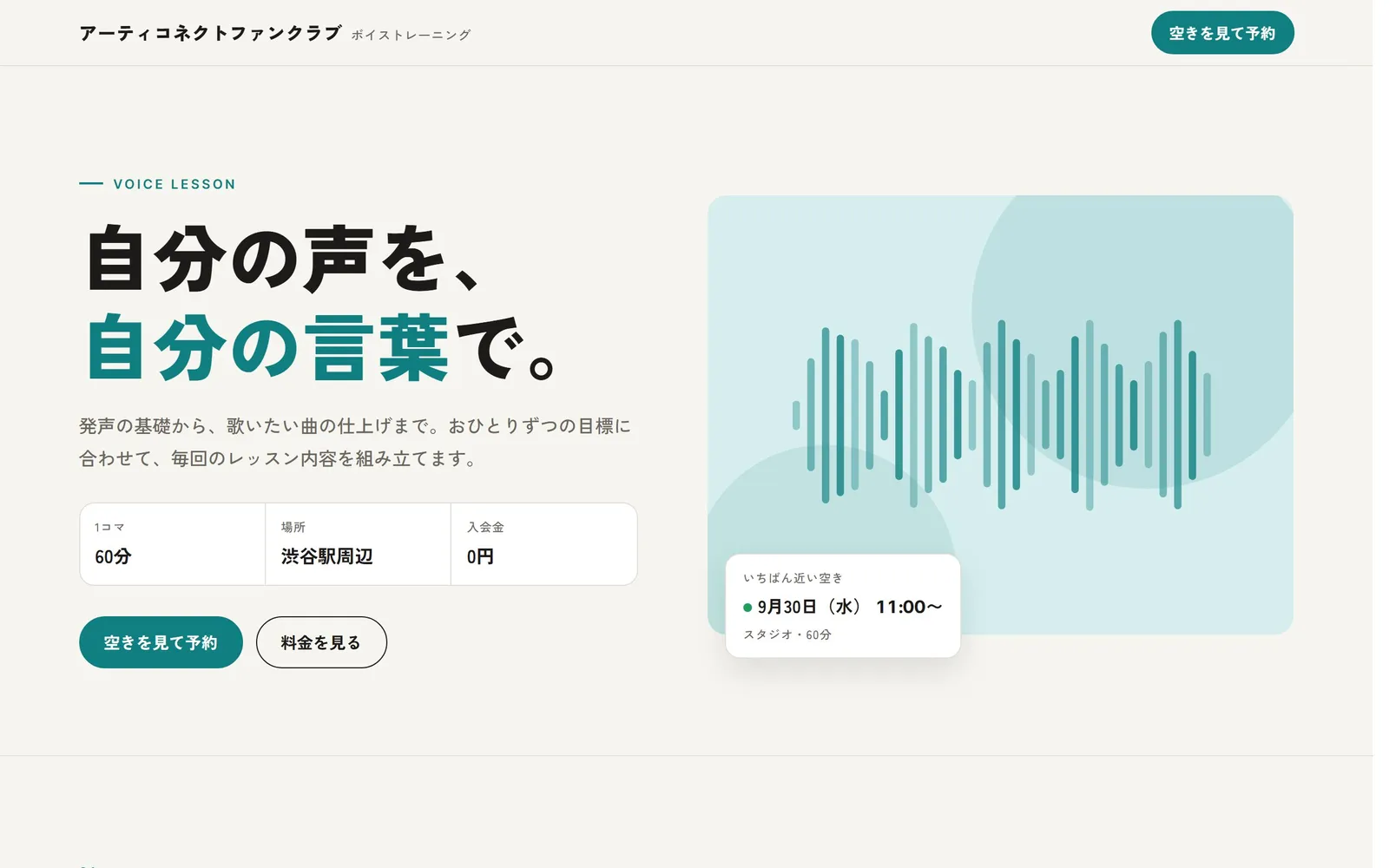Click the waveform illustration image
Image resolution: width=1389 pixels, height=868 pixels.
[1000, 414]
